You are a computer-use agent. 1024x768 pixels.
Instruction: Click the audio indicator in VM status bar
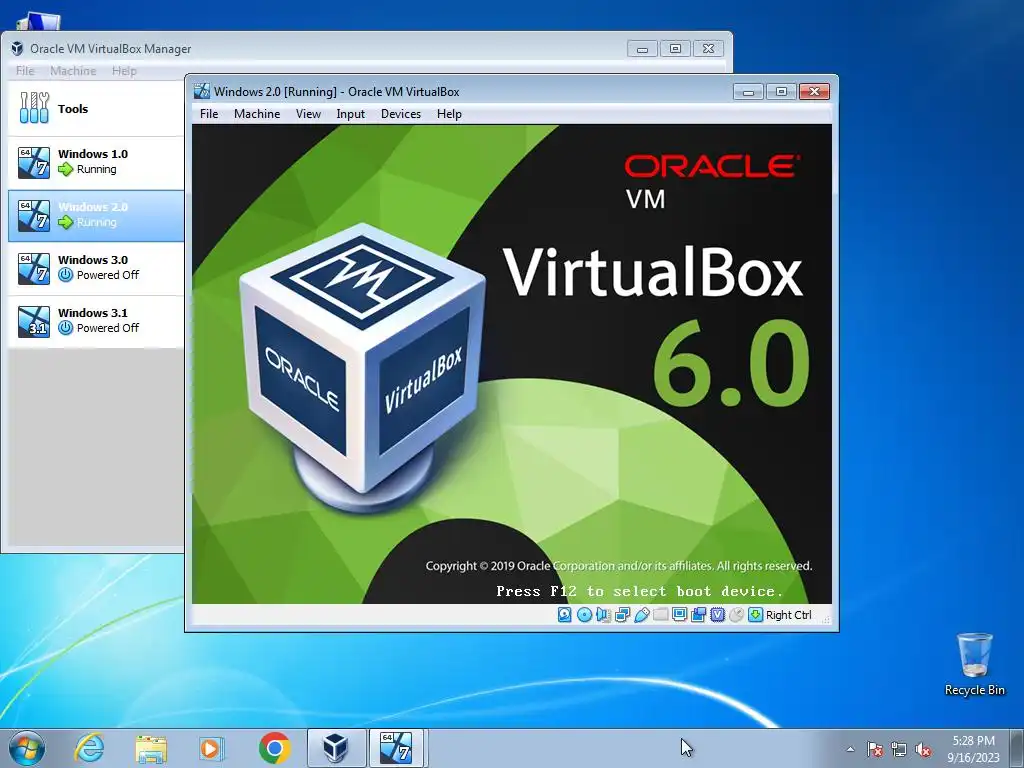click(x=603, y=615)
